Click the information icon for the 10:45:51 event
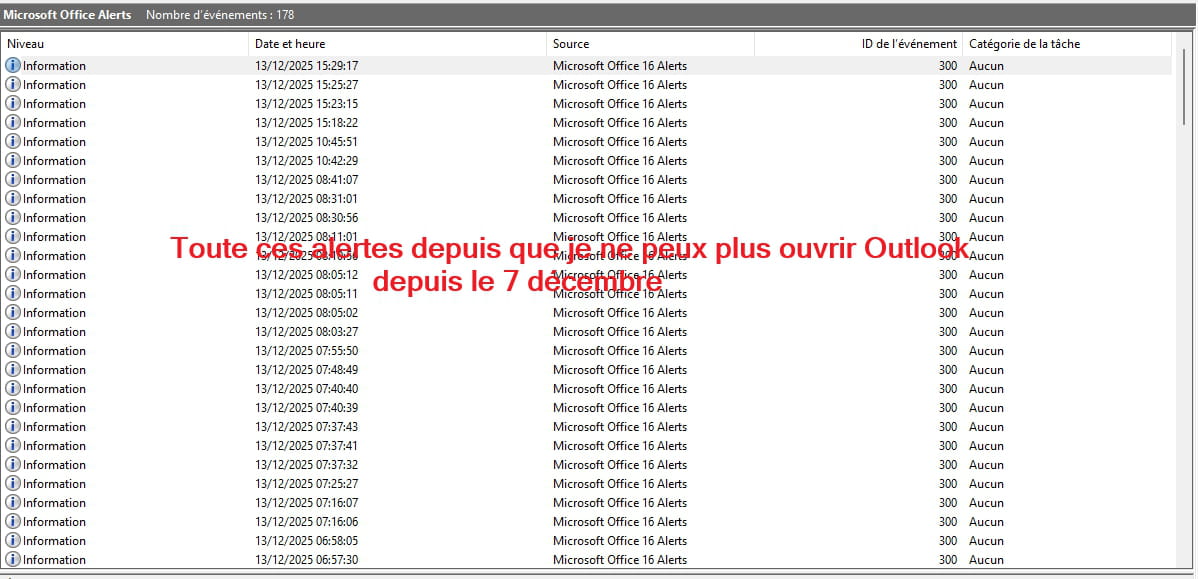Image resolution: width=1198 pixels, height=579 pixels. [x=13, y=142]
